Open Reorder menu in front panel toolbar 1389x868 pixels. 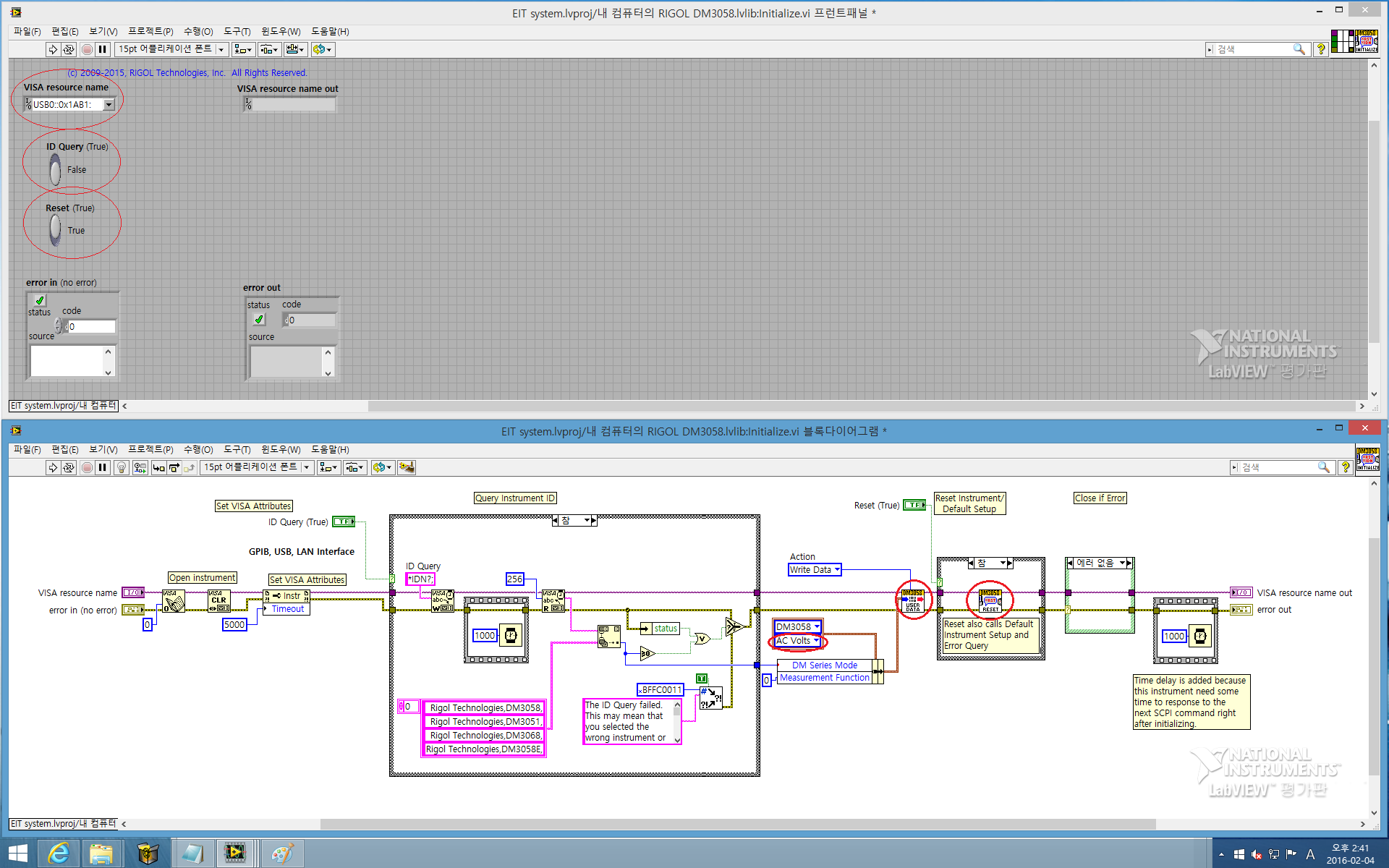click(x=323, y=49)
